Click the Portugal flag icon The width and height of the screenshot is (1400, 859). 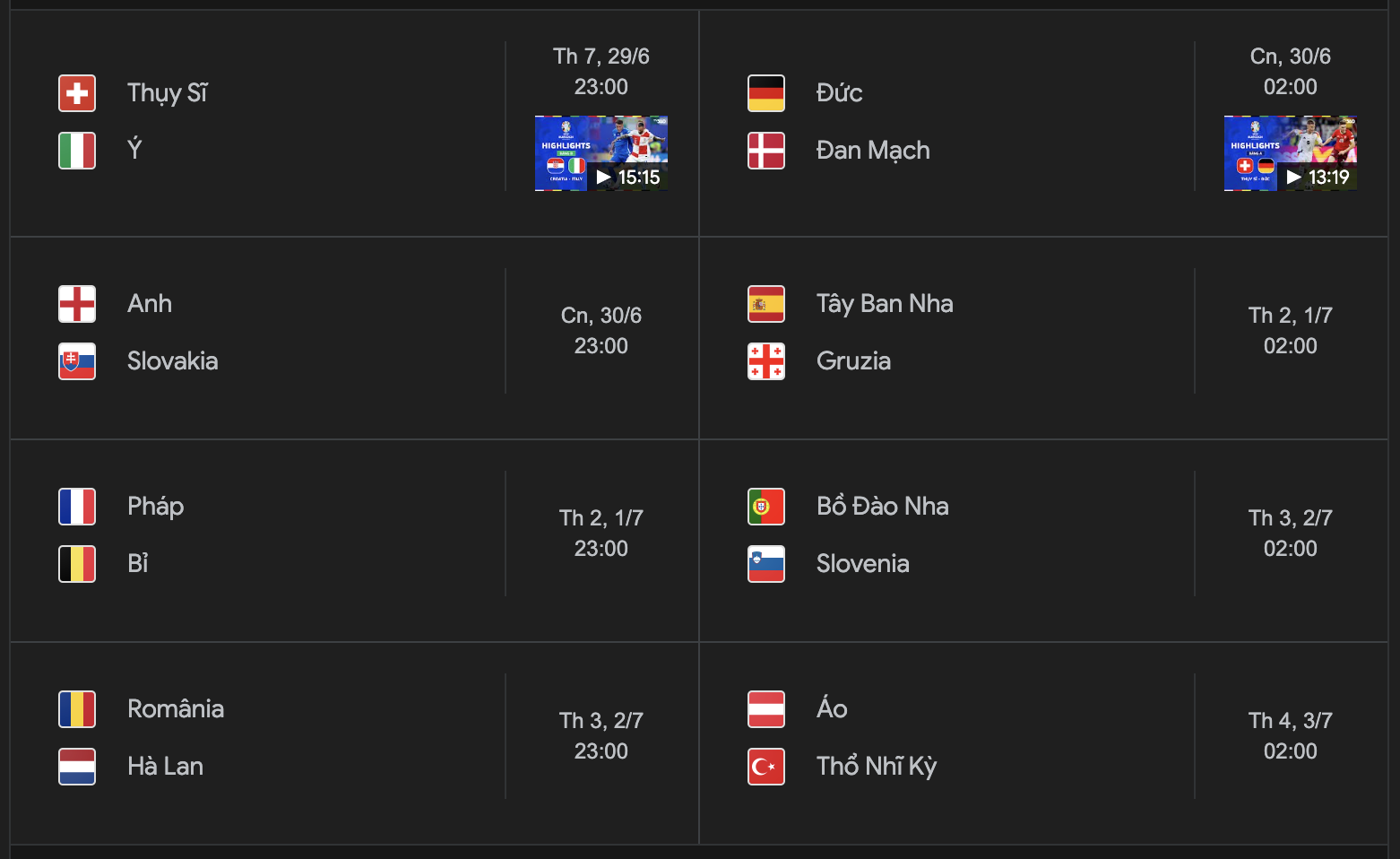tap(766, 507)
